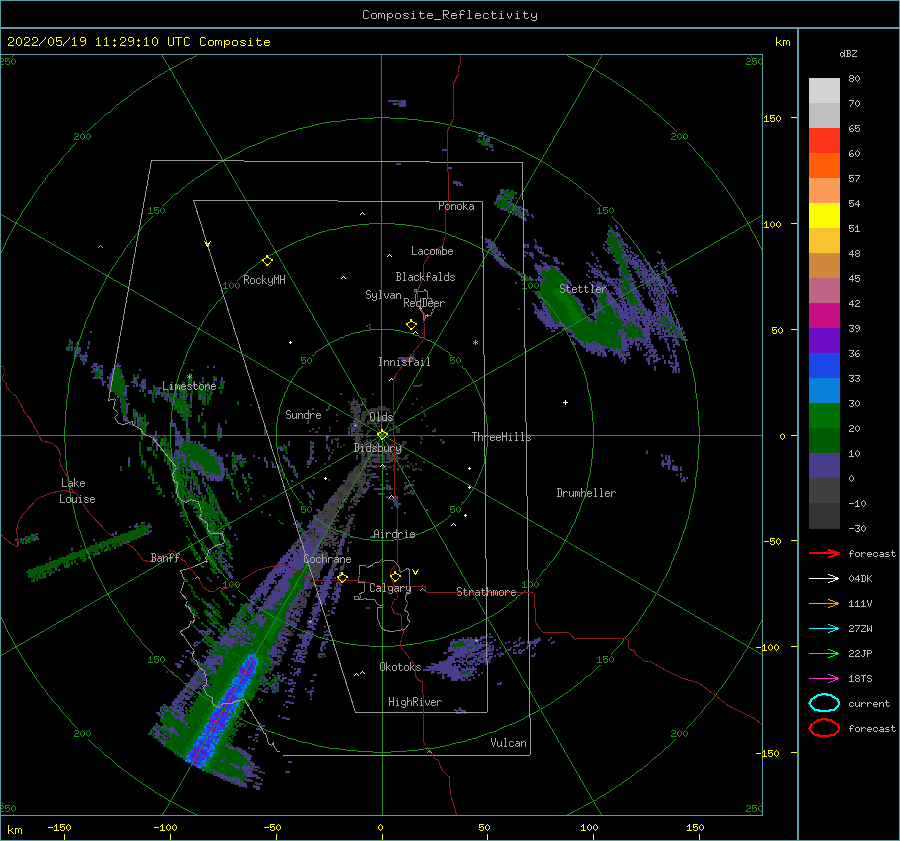Click the RedDeer label

click(424, 303)
